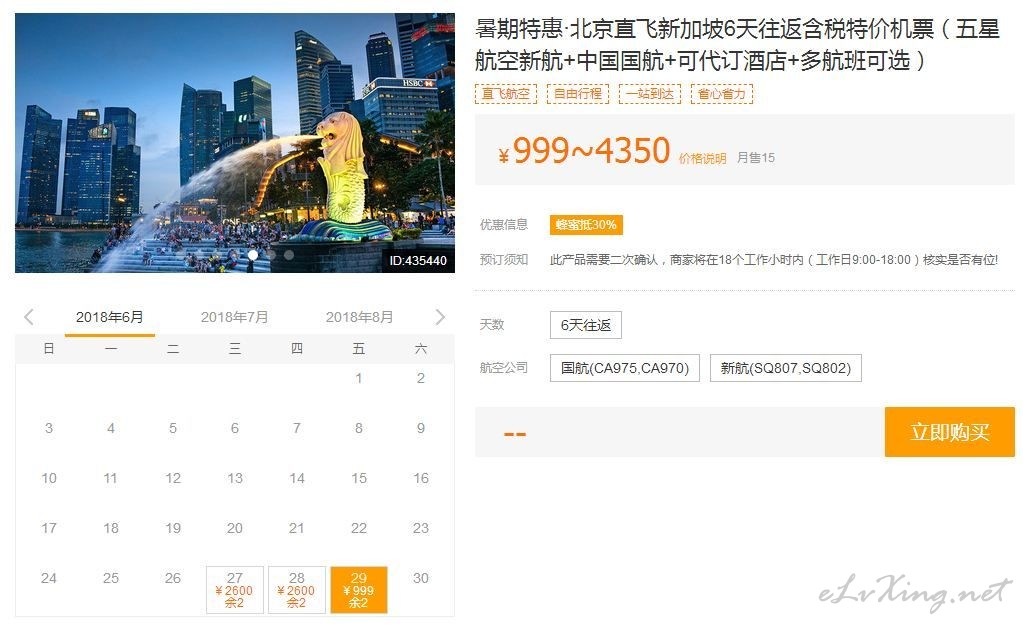Click the -- total price placeholder
Screen dimensions: 1023x626
coord(515,434)
